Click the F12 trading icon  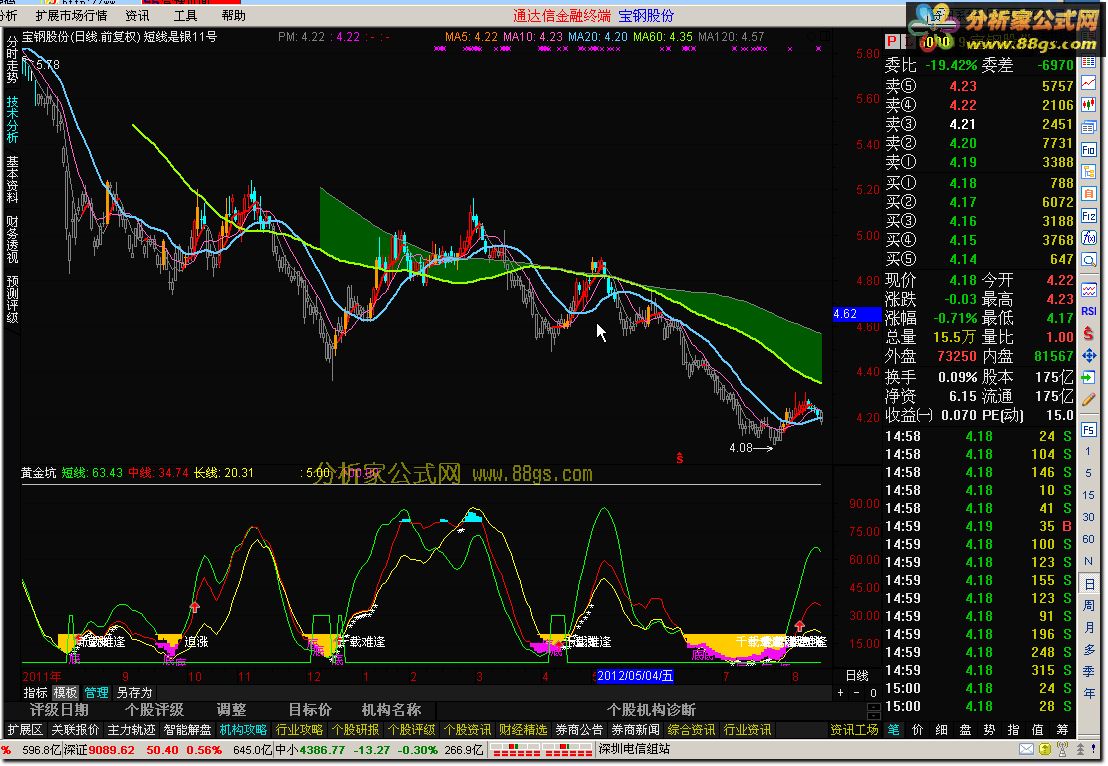click(1089, 216)
